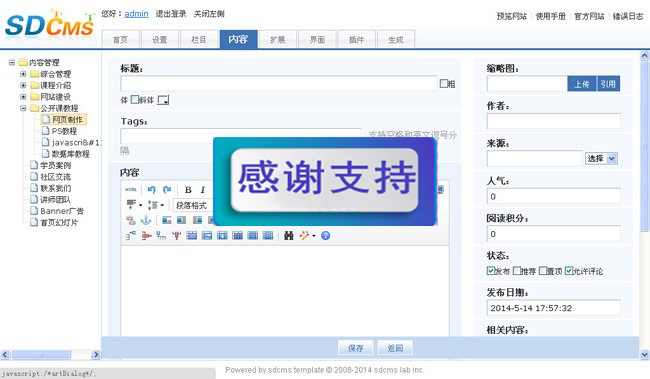The height and width of the screenshot is (379, 650).
Task: Click the admin username link
Action: [136, 14]
